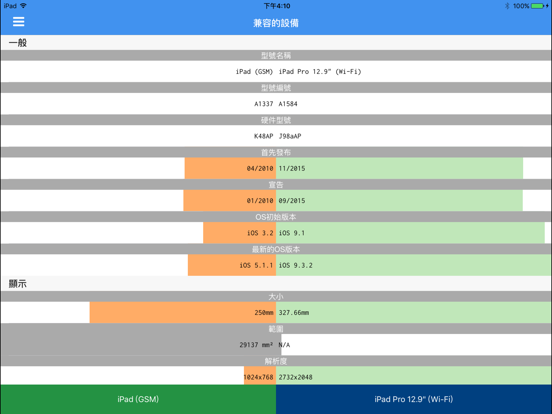Tap the iOS 3.2 orange bar
The width and height of the screenshot is (552, 414).
tap(239, 233)
